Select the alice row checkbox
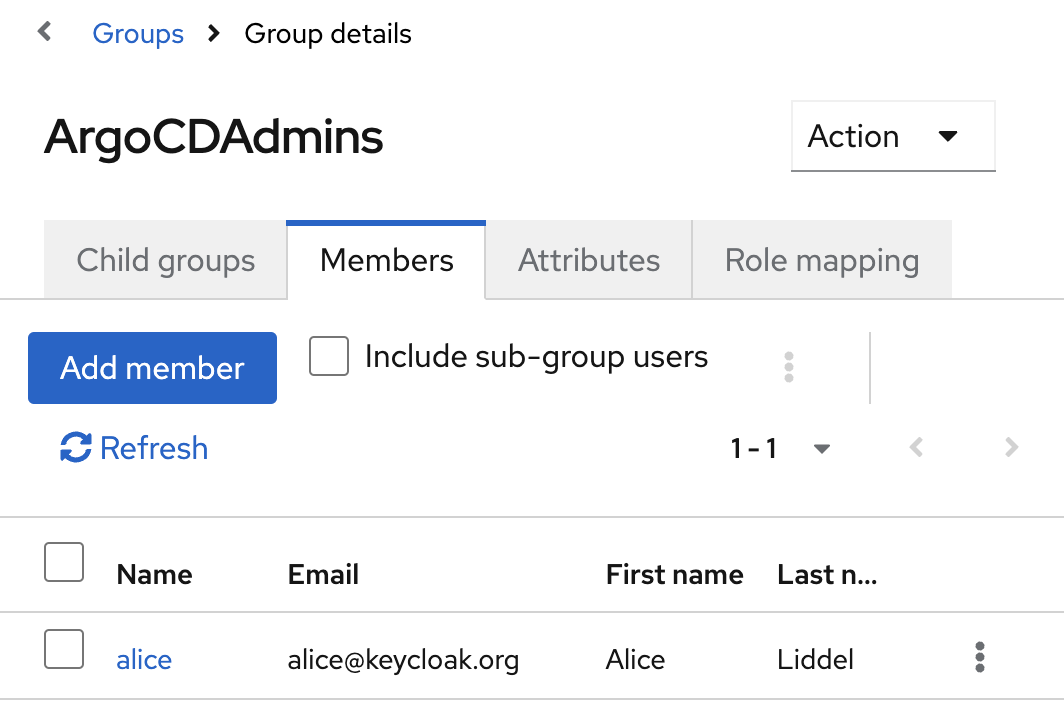Screen dimensions: 1064x724 point(64,649)
